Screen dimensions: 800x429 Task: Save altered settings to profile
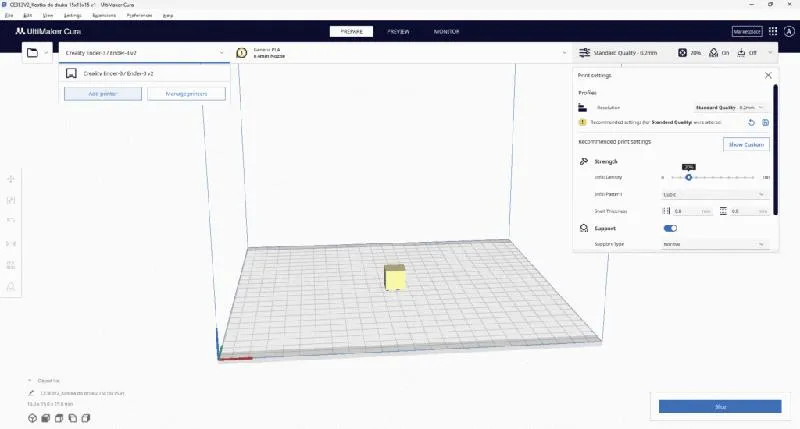[x=765, y=122]
